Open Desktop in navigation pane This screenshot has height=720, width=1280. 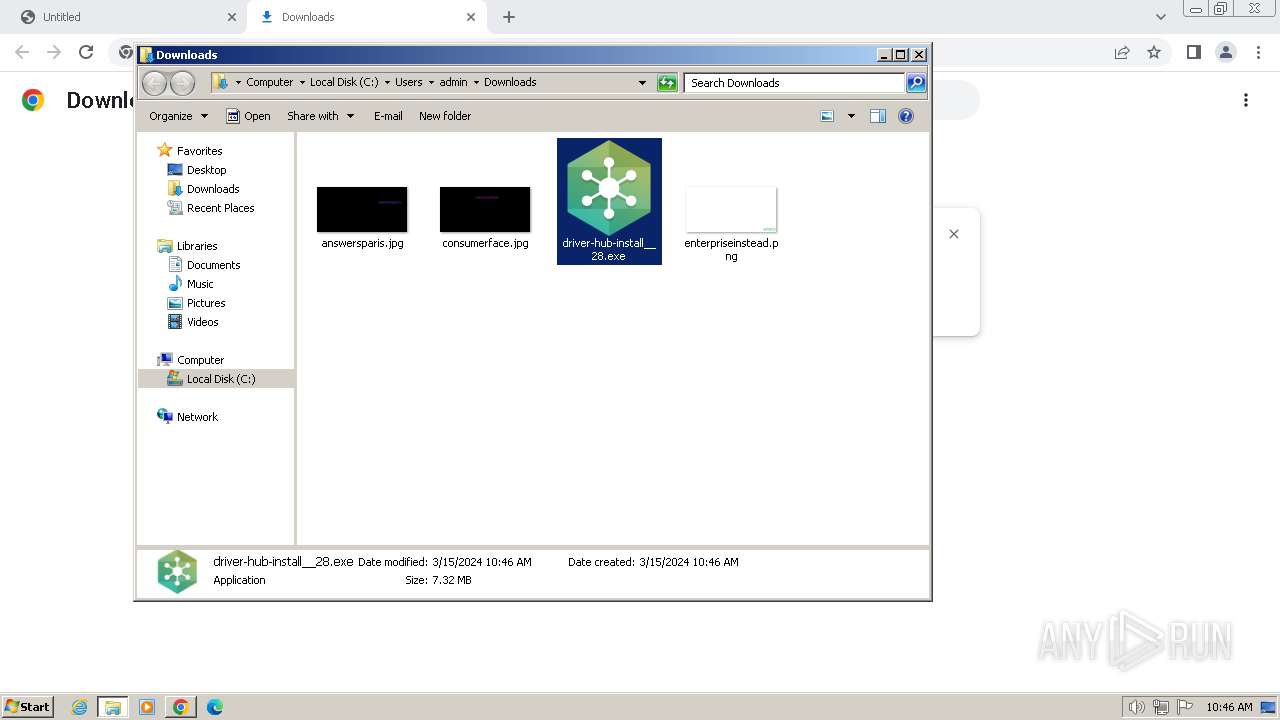206,170
